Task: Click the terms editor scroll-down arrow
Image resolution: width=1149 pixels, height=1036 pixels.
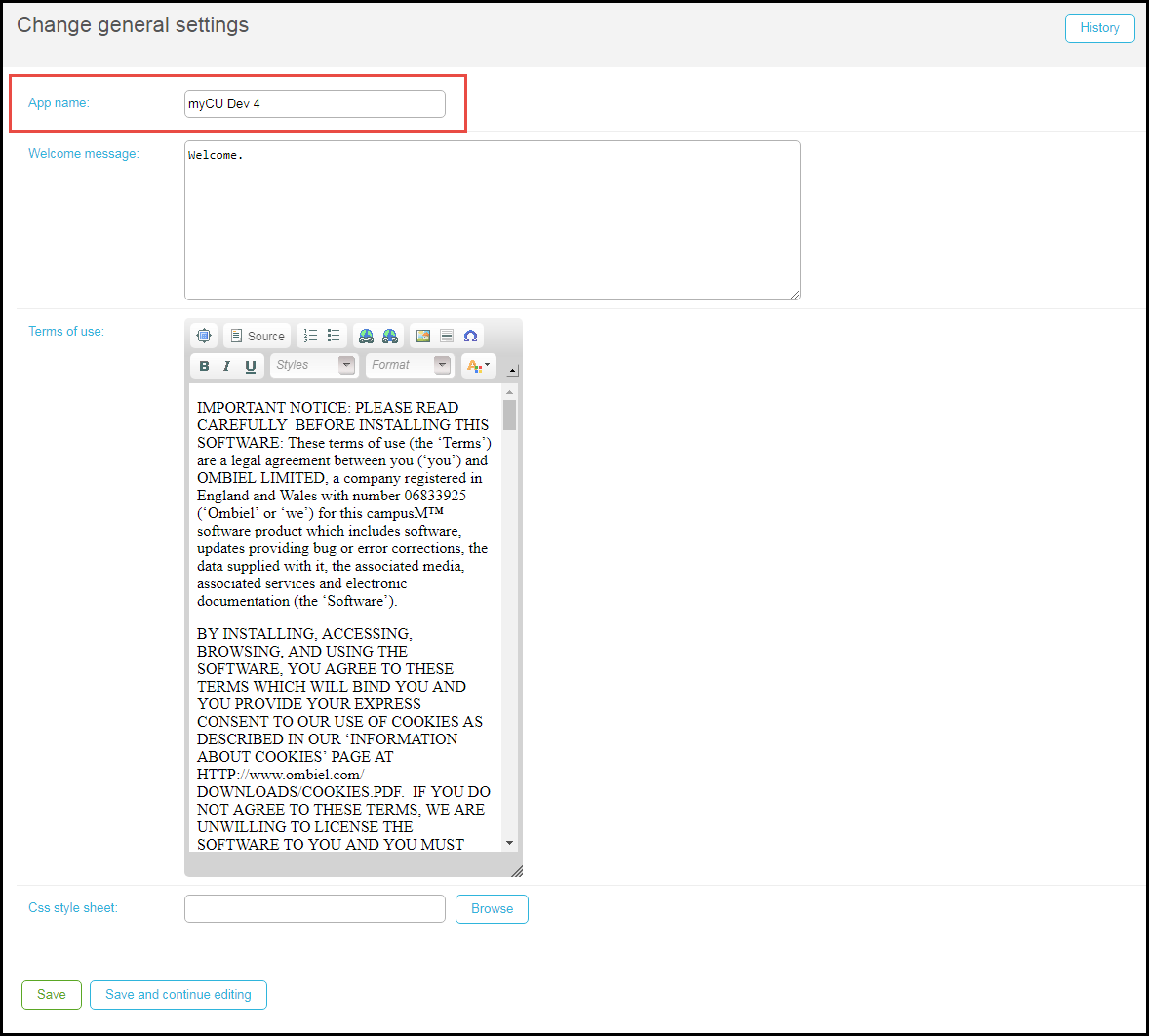Action: coord(510,843)
